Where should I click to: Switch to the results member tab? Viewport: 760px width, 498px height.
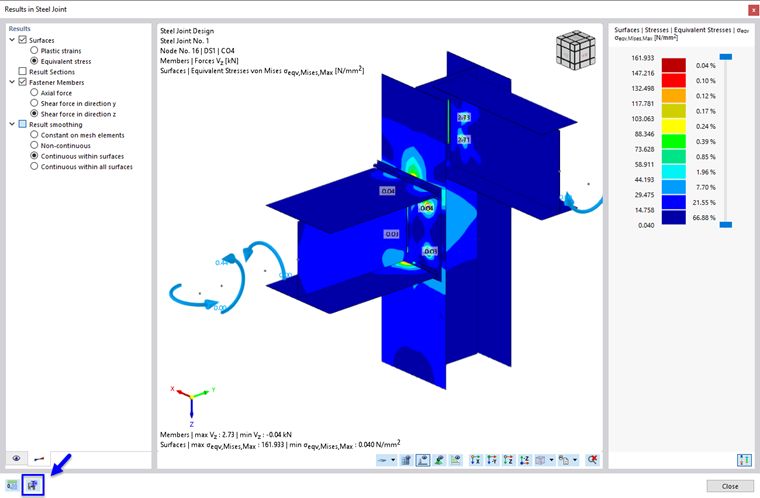pos(39,458)
